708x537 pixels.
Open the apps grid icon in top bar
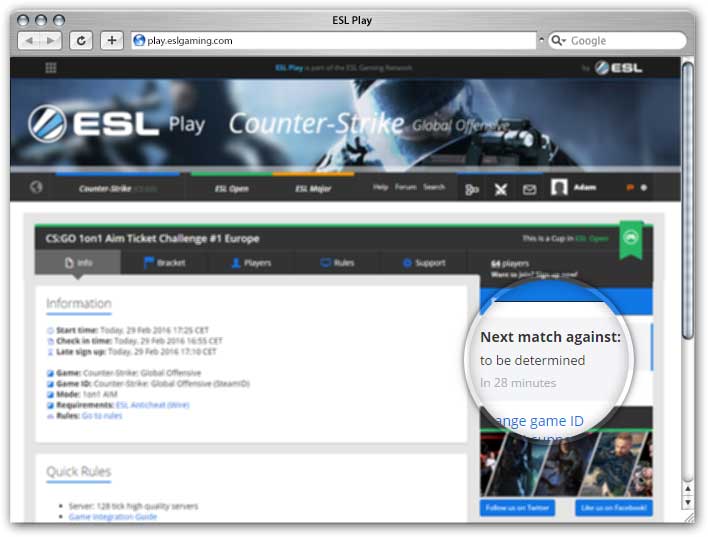click(51, 68)
